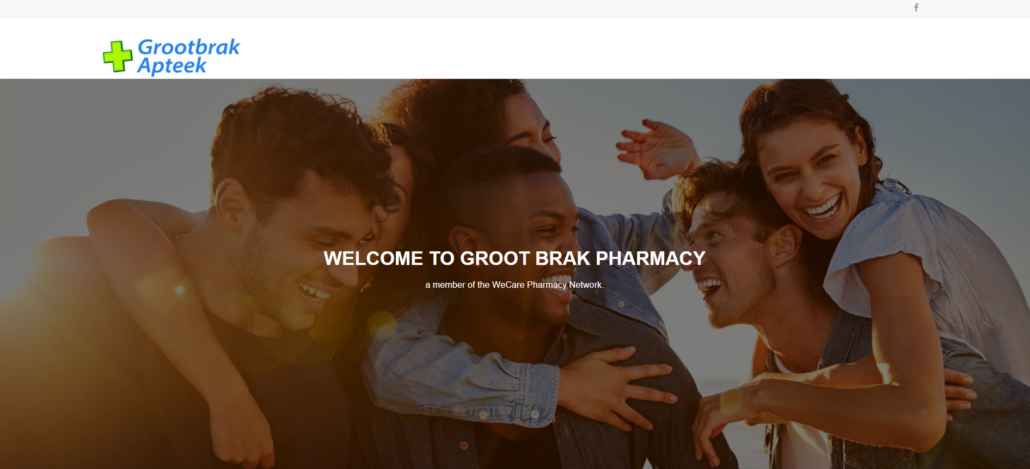Open the Facebook icon in top bar

[x=916, y=8]
